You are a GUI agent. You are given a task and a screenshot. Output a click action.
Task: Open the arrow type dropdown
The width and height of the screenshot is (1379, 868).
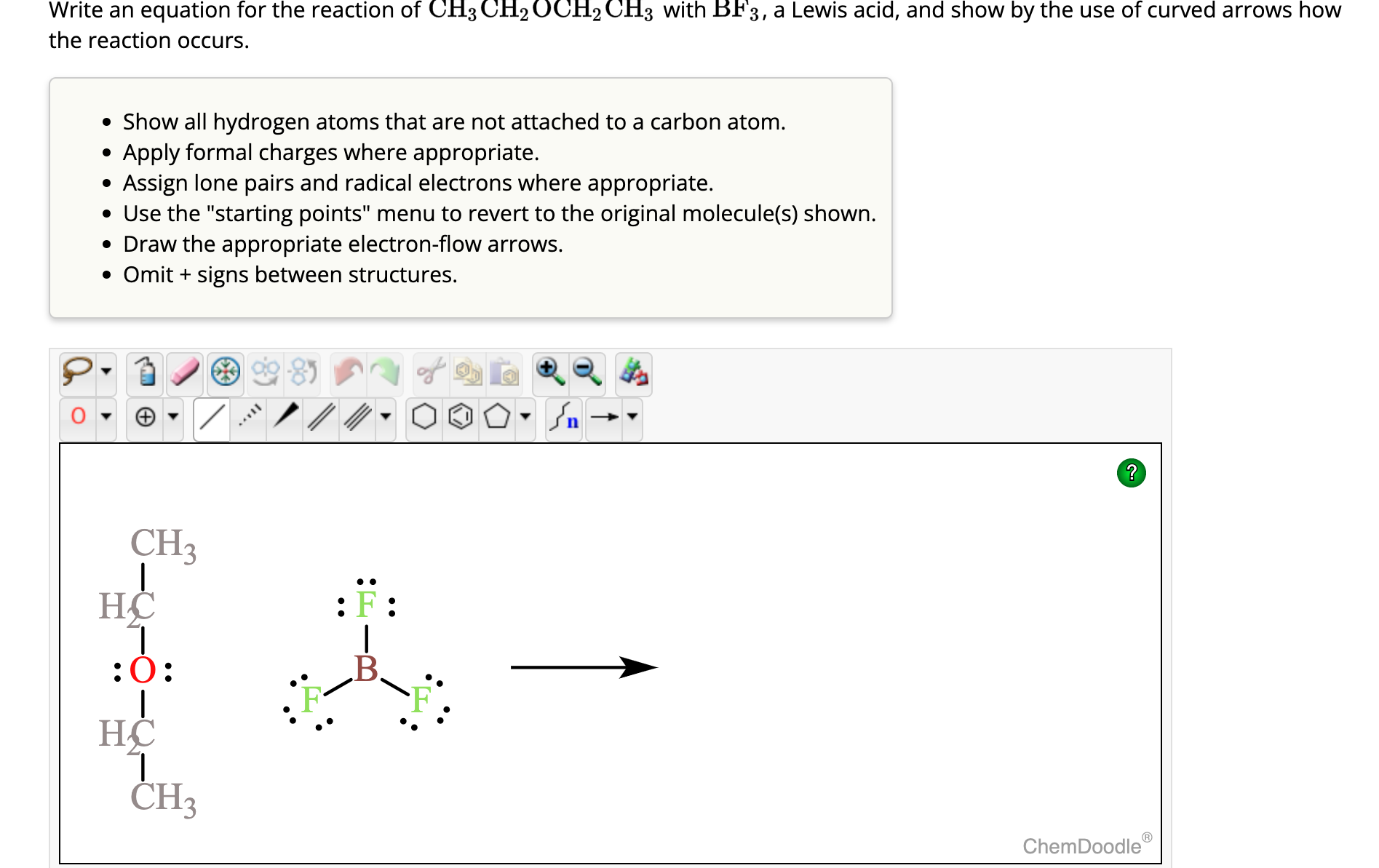click(630, 418)
